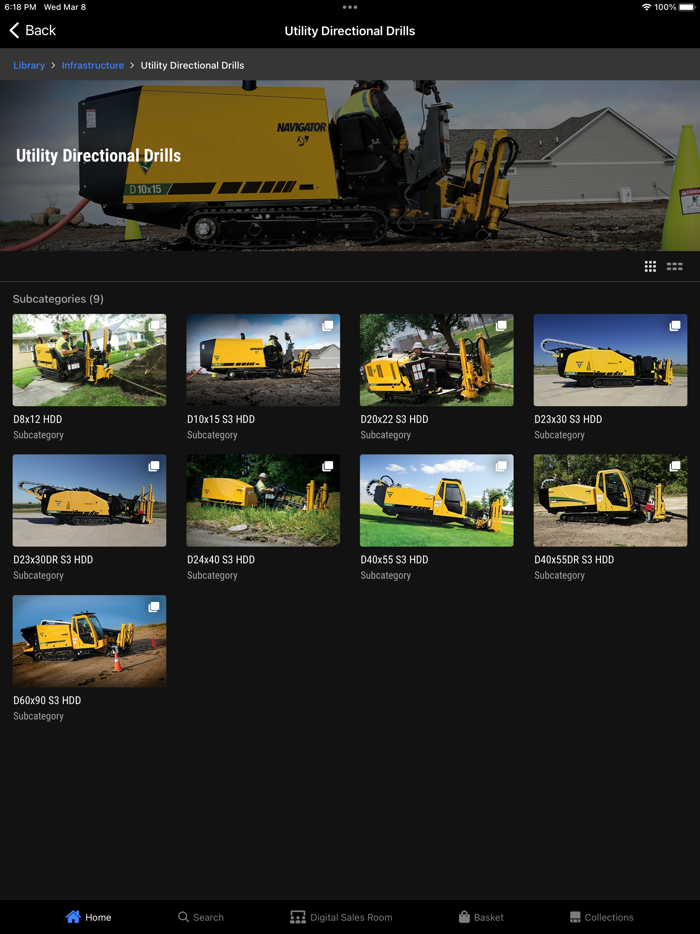700x934 pixels.
Task: Open the Digital Sales Room tab
Action: [341, 917]
